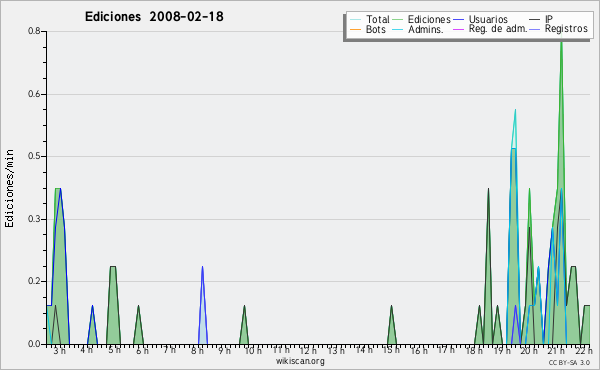Click the '3 h' x-axis label

59,350
